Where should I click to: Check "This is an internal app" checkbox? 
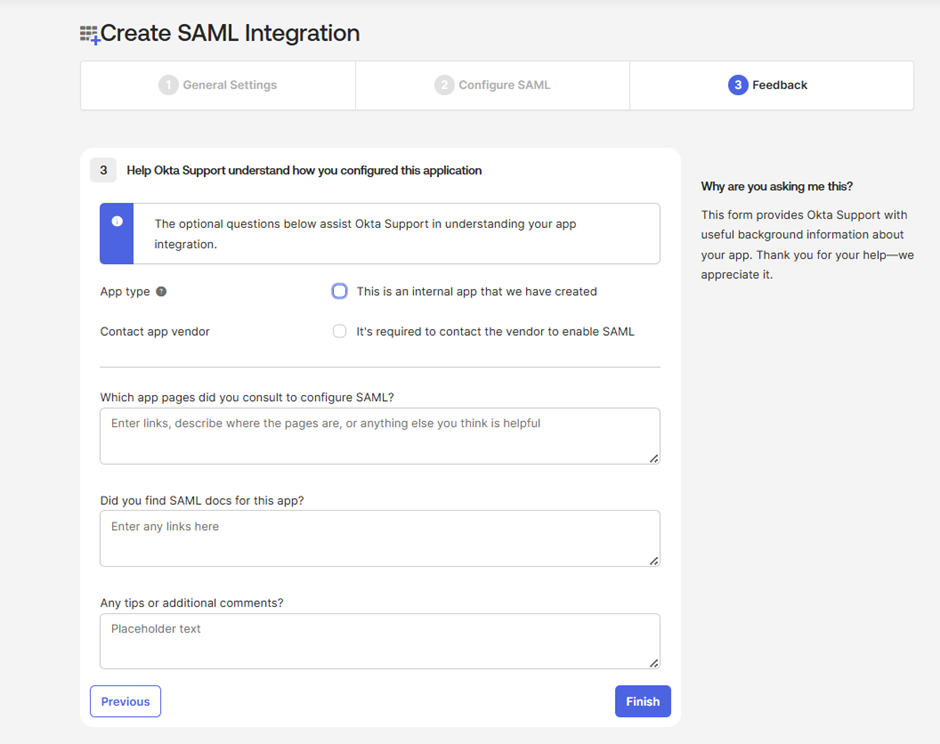coord(339,291)
